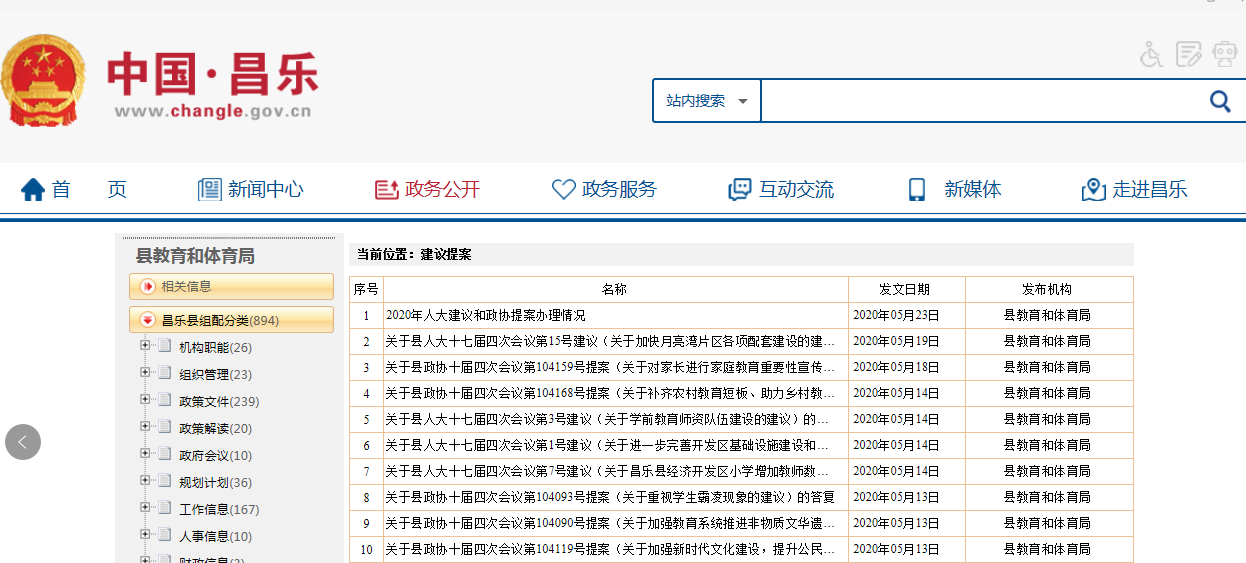
Task: Click in the site search input field
Action: 980,101
